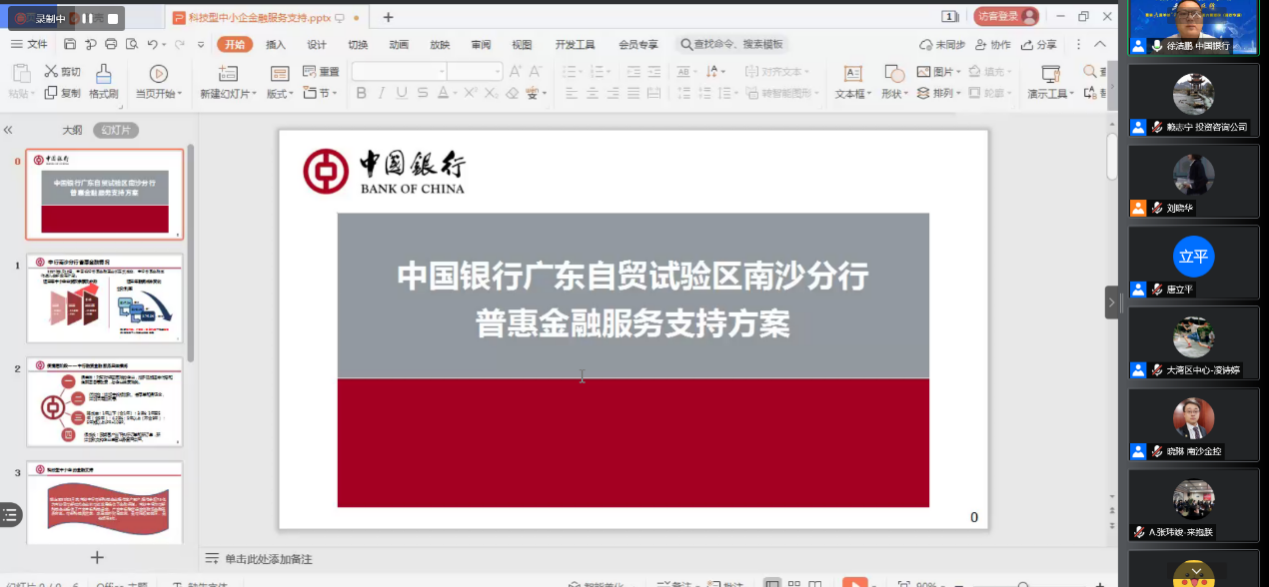Toggle bold formatting with the B button
Image resolution: width=1269 pixels, height=587 pixels.
click(361, 92)
